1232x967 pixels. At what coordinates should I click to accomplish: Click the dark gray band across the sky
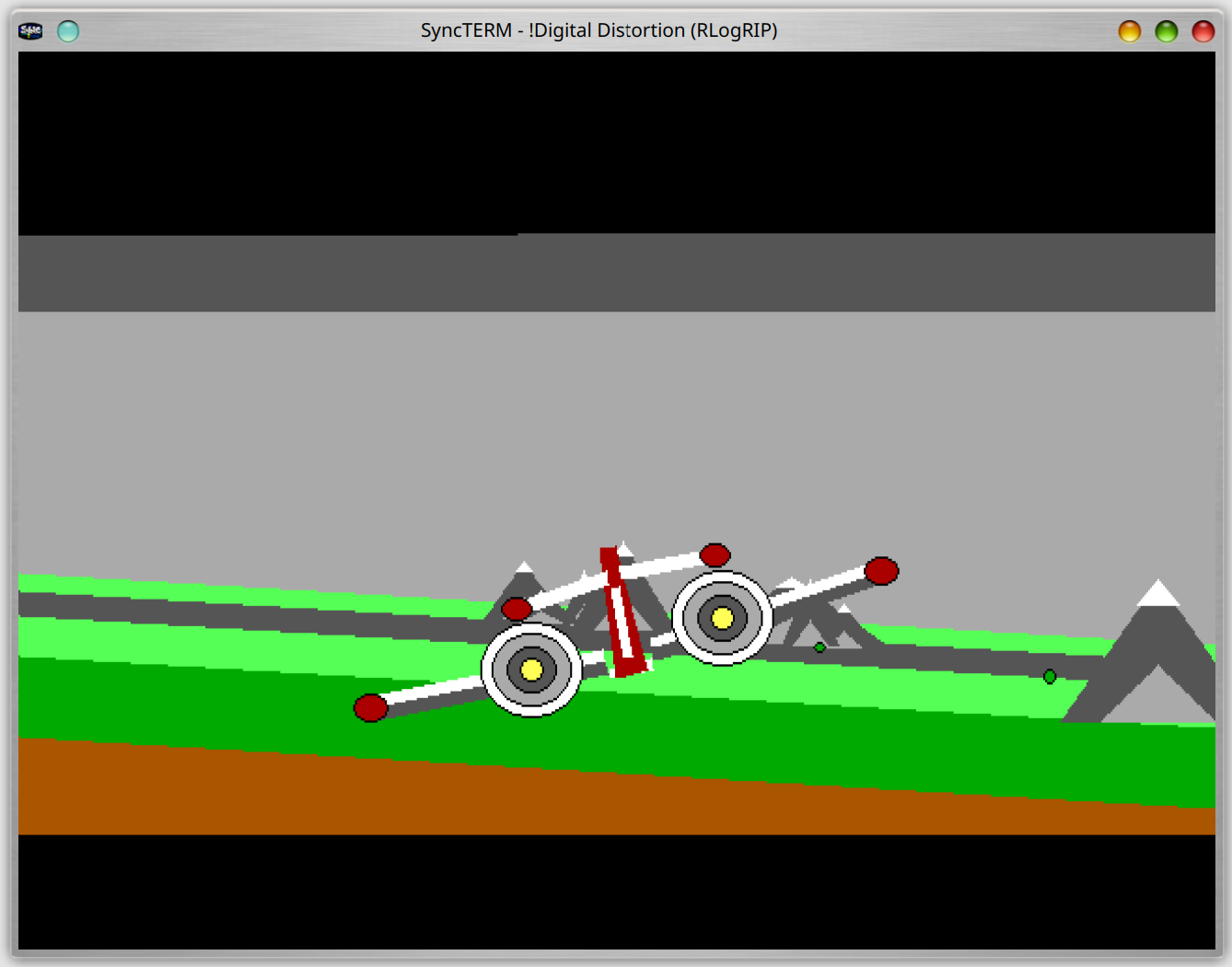pyautogui.click(x=617, y=273)
